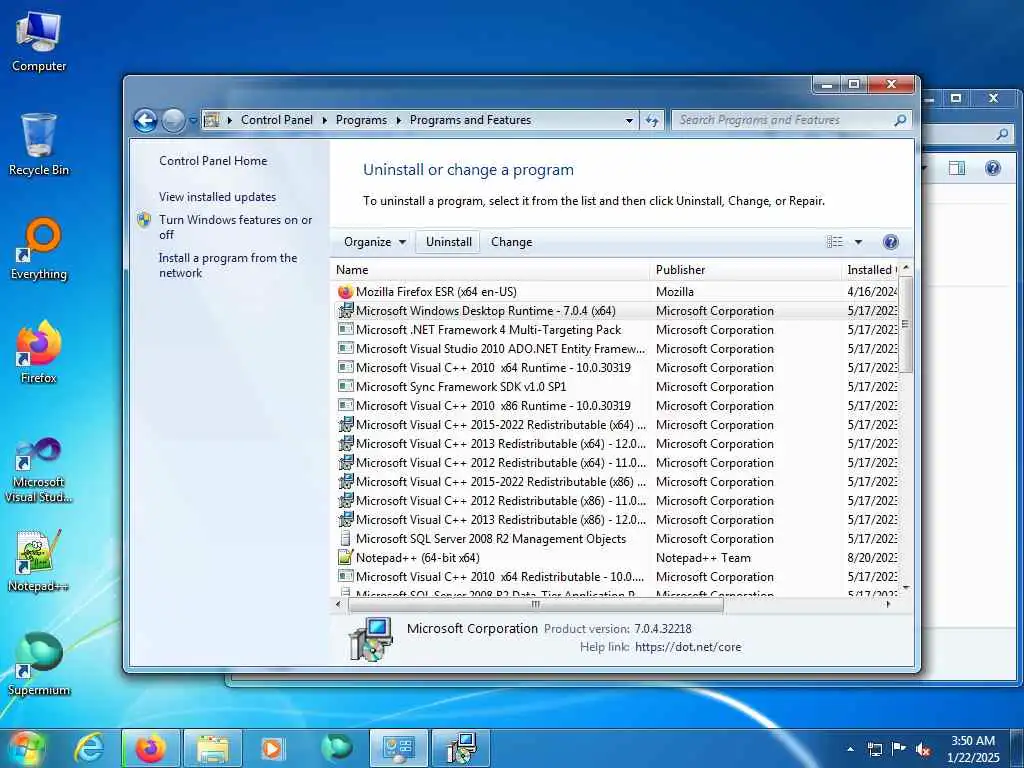Click the Programs breadcrumb segment

(361, 120)
